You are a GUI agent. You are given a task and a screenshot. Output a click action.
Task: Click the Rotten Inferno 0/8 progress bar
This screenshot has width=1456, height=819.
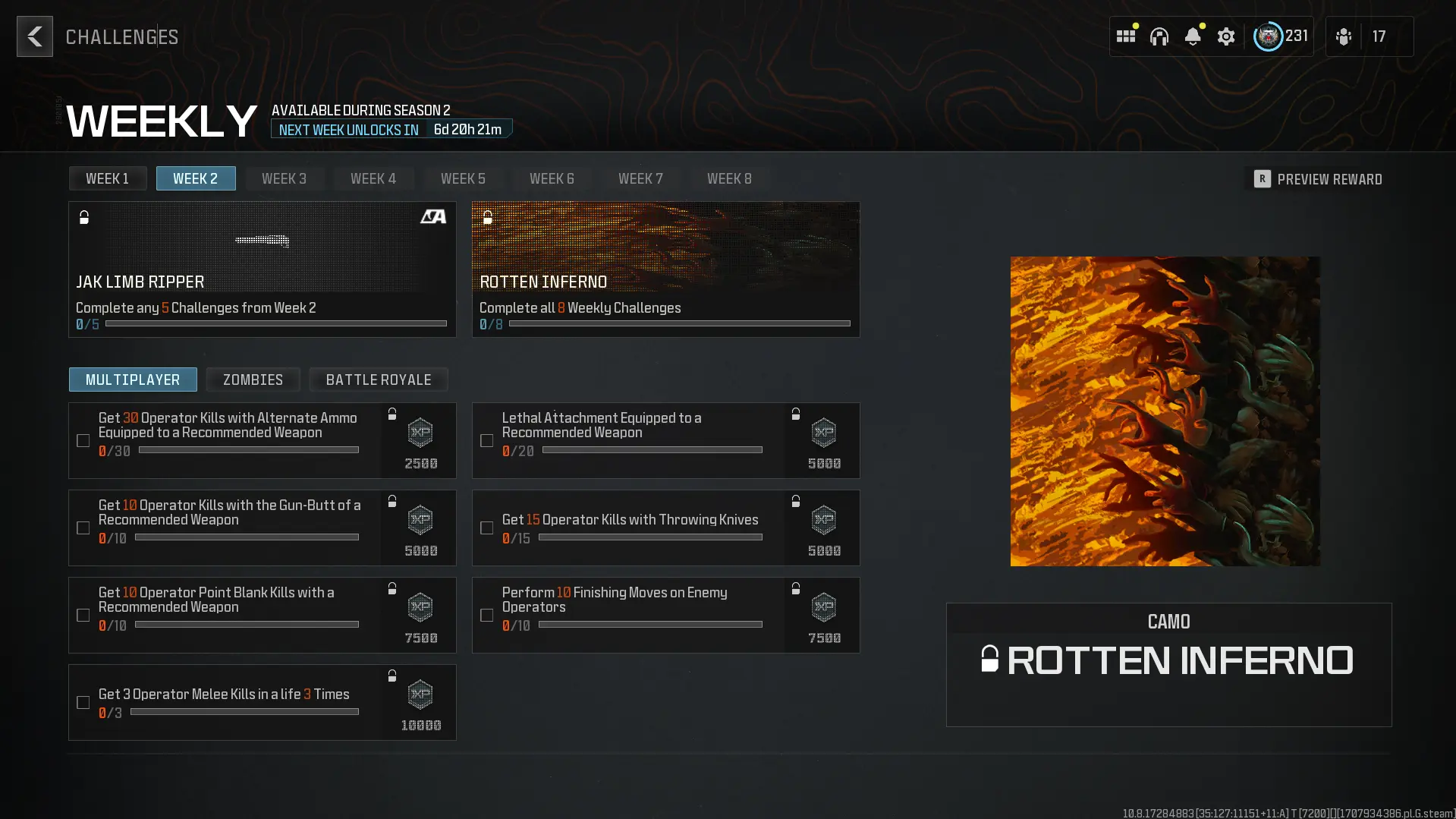coord(678,323)
